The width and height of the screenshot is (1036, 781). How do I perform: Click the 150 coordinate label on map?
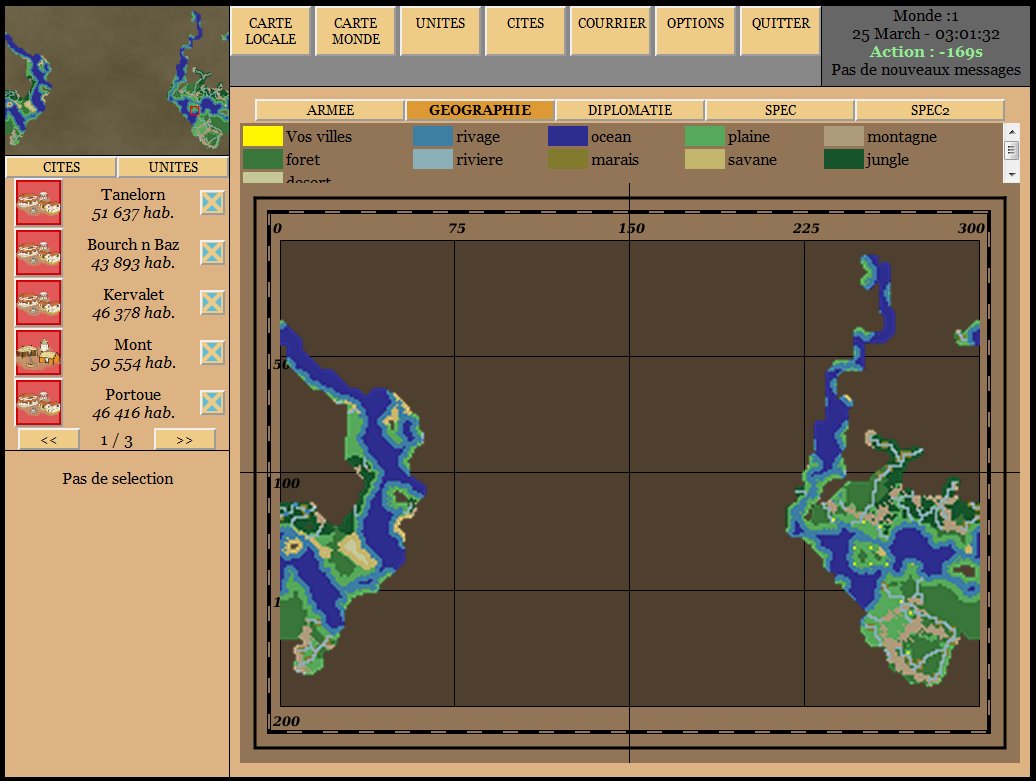point(631,228)
